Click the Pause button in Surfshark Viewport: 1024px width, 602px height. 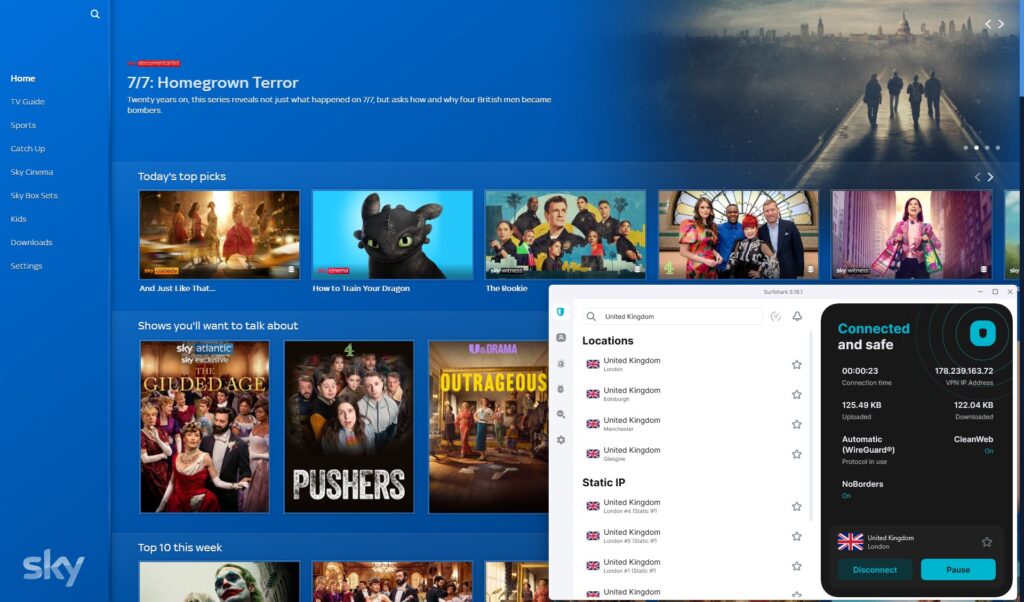[958, 569]
